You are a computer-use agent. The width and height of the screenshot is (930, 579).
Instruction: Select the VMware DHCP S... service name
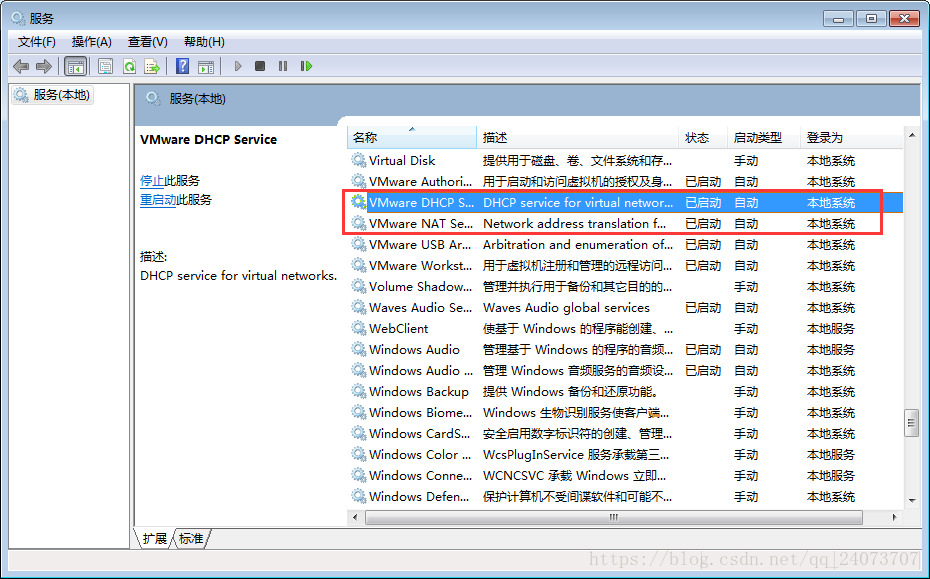pyautogui.click(x=421, y=202)
